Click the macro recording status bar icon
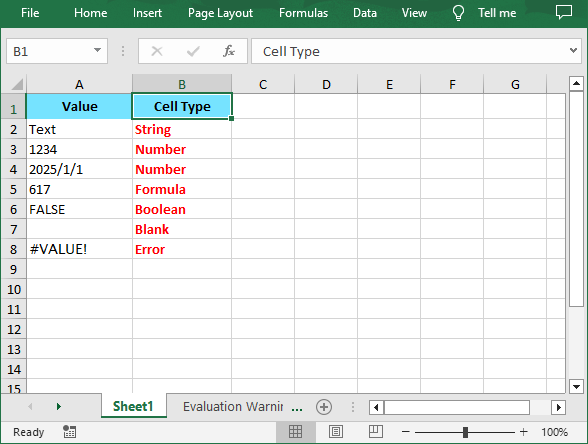Image resolution: width=588 pixels, height=444 pixels. 69,432
